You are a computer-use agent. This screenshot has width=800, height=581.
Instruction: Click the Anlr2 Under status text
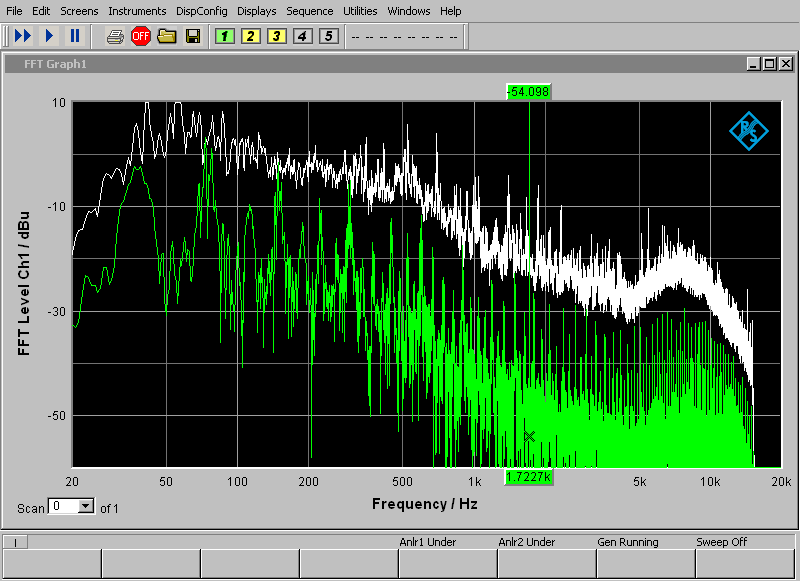pyautogui.click(x=527, y=542)
